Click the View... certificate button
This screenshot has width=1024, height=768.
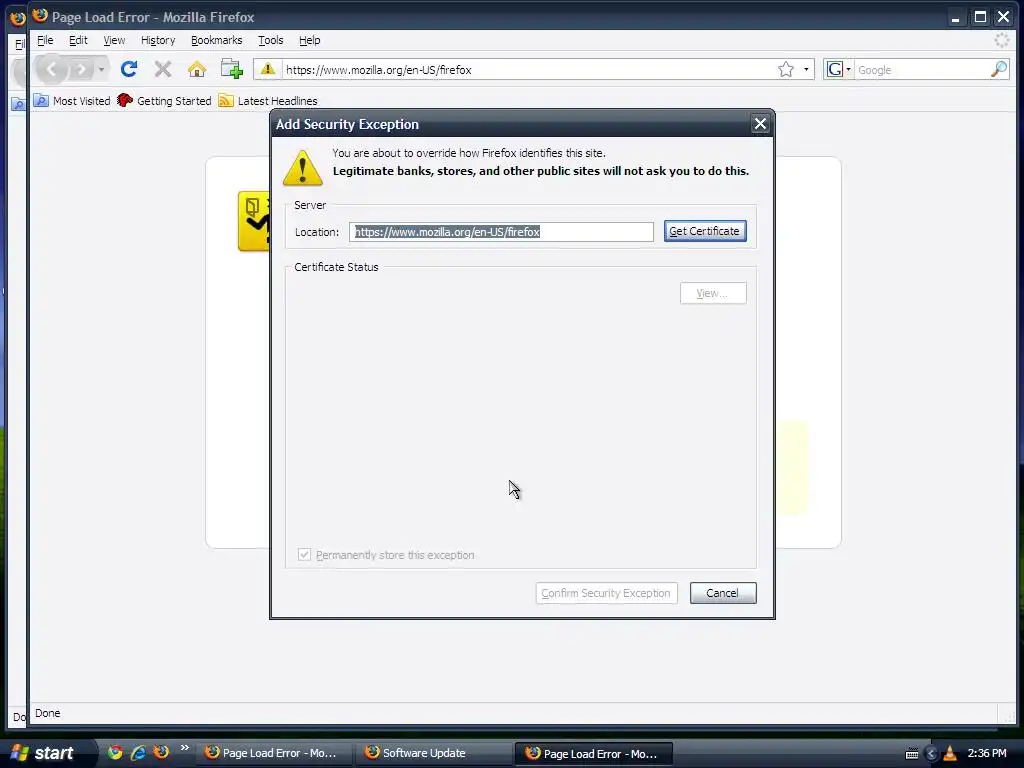coord(712,293)
